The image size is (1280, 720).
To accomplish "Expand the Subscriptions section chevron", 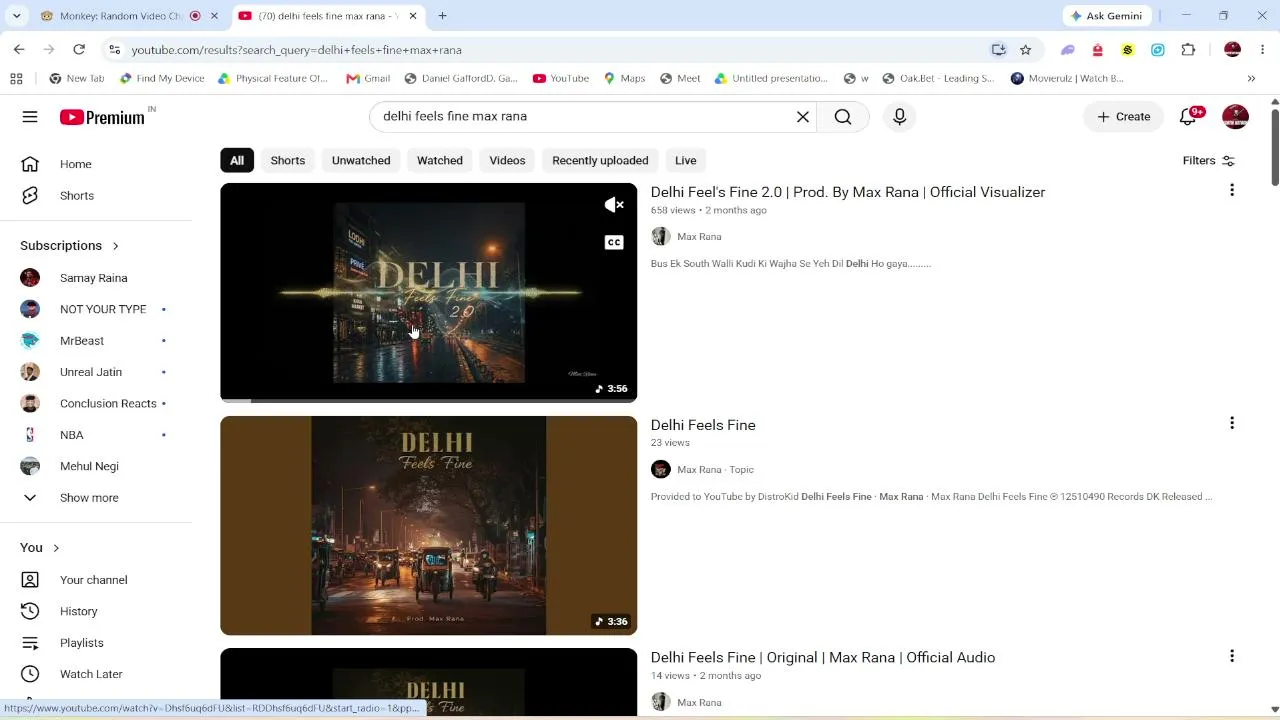I will click(x=115, y=246).
